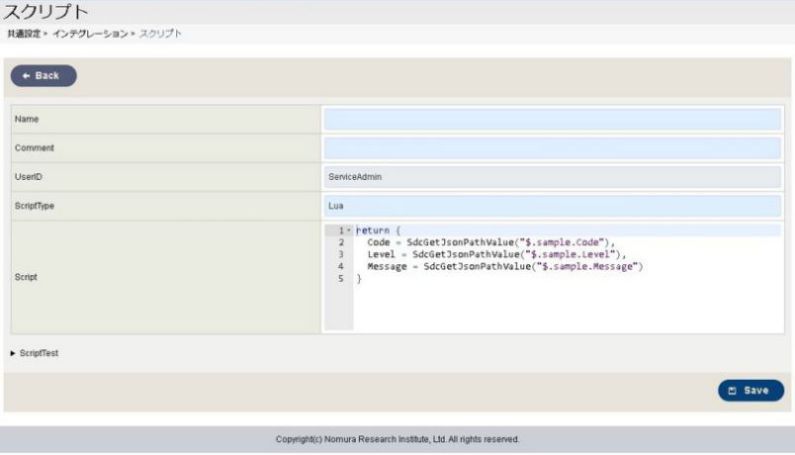Select line number 5 in the editor gutter

pyautogui.click(x=341, y=278)
